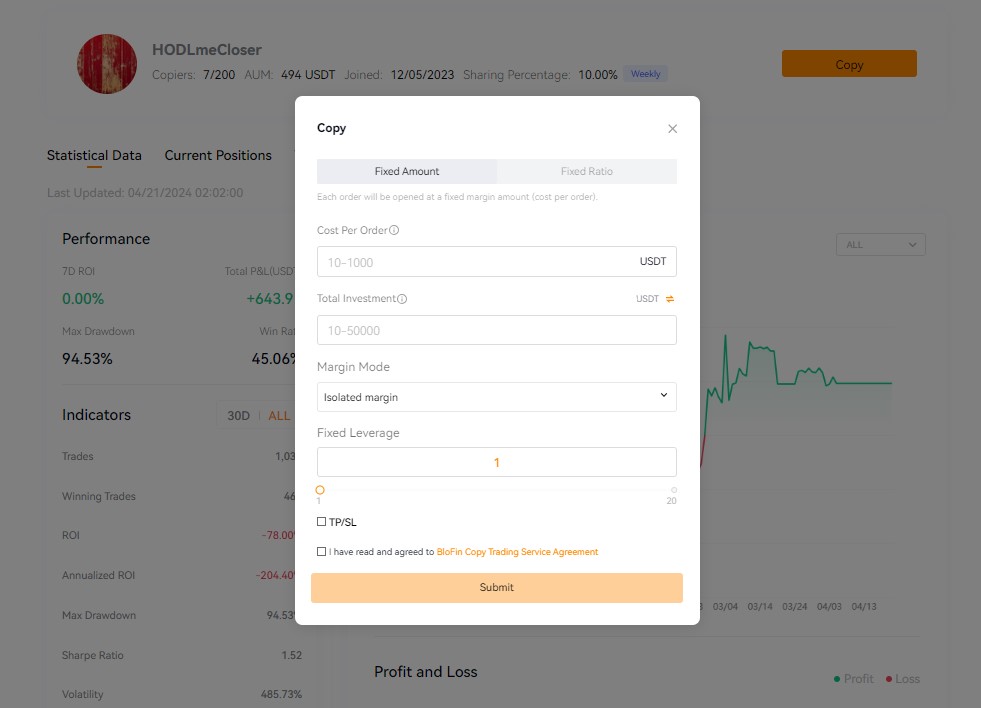
Task: Close the Copy dialog with the X icon
Action: click(x=672, y=128)
